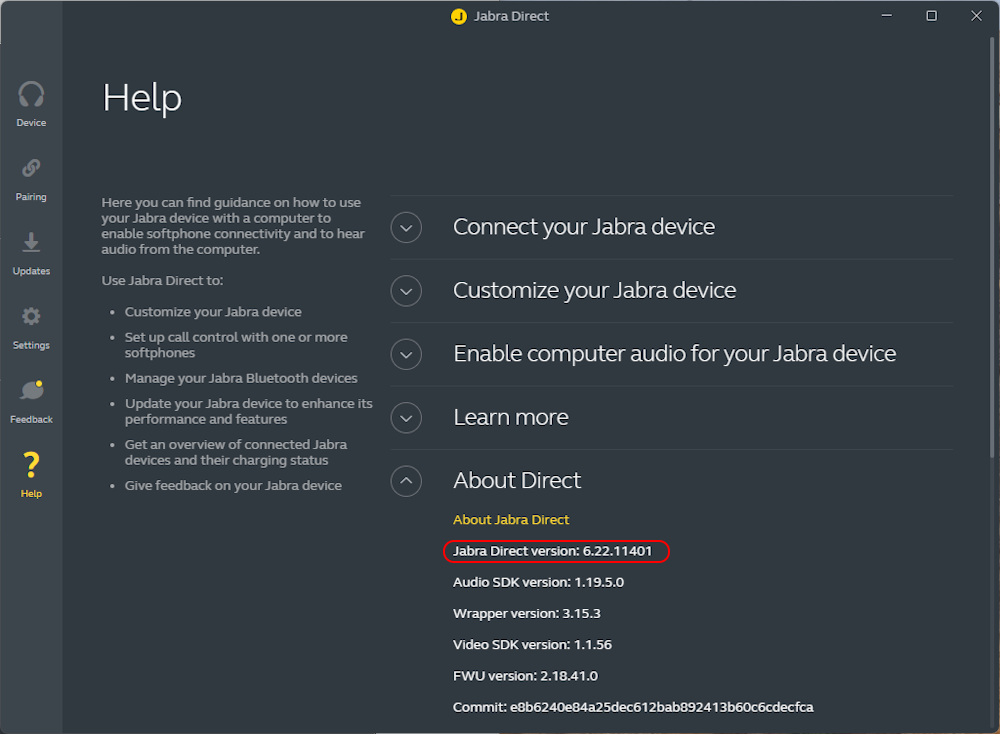1000x734 pixels.
Task: Open the Pairing link icon
Action: tap(31, 168)
